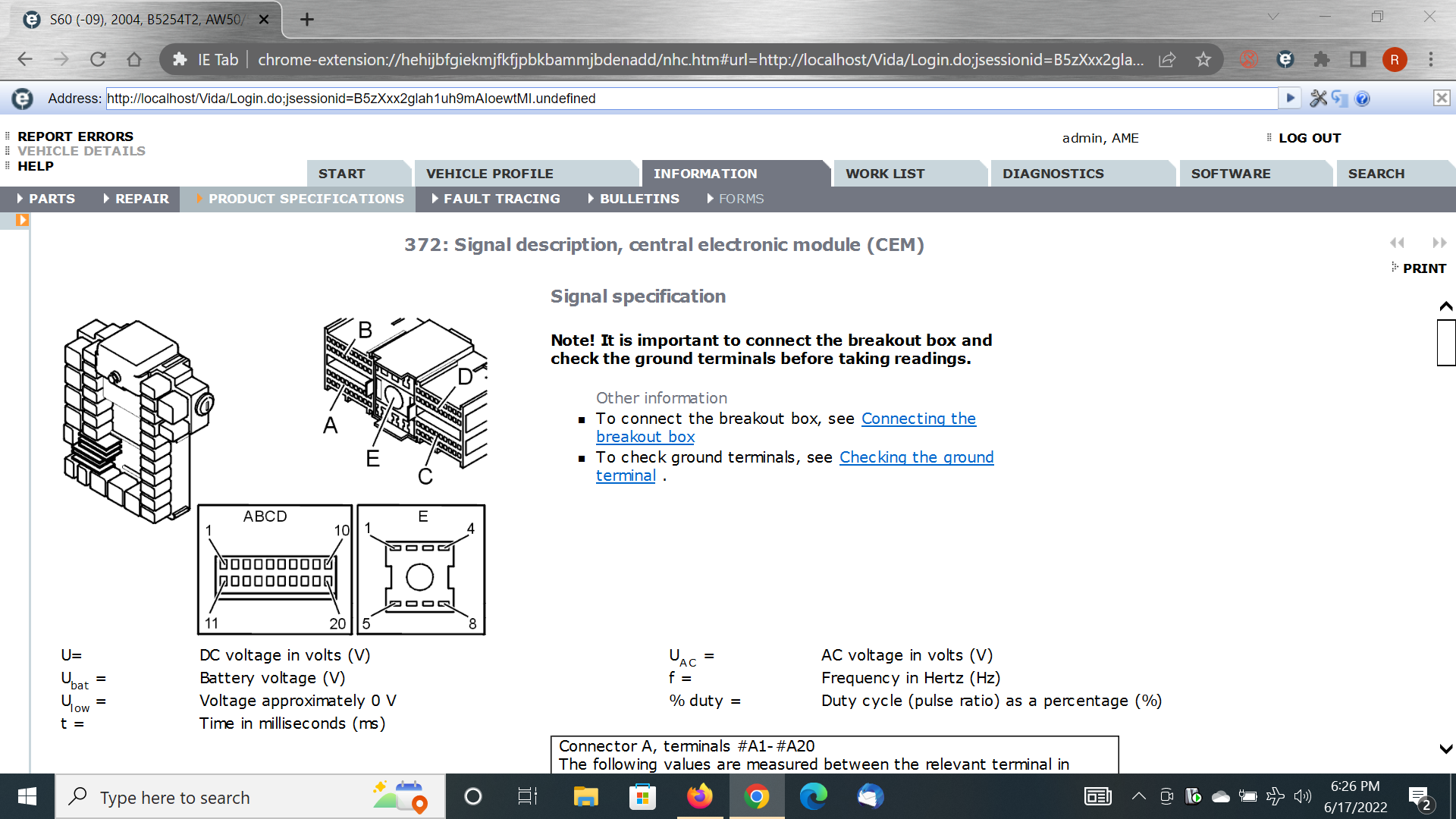Click the LOG OUT button
1456x819 pixels.
click(1310, 138)
